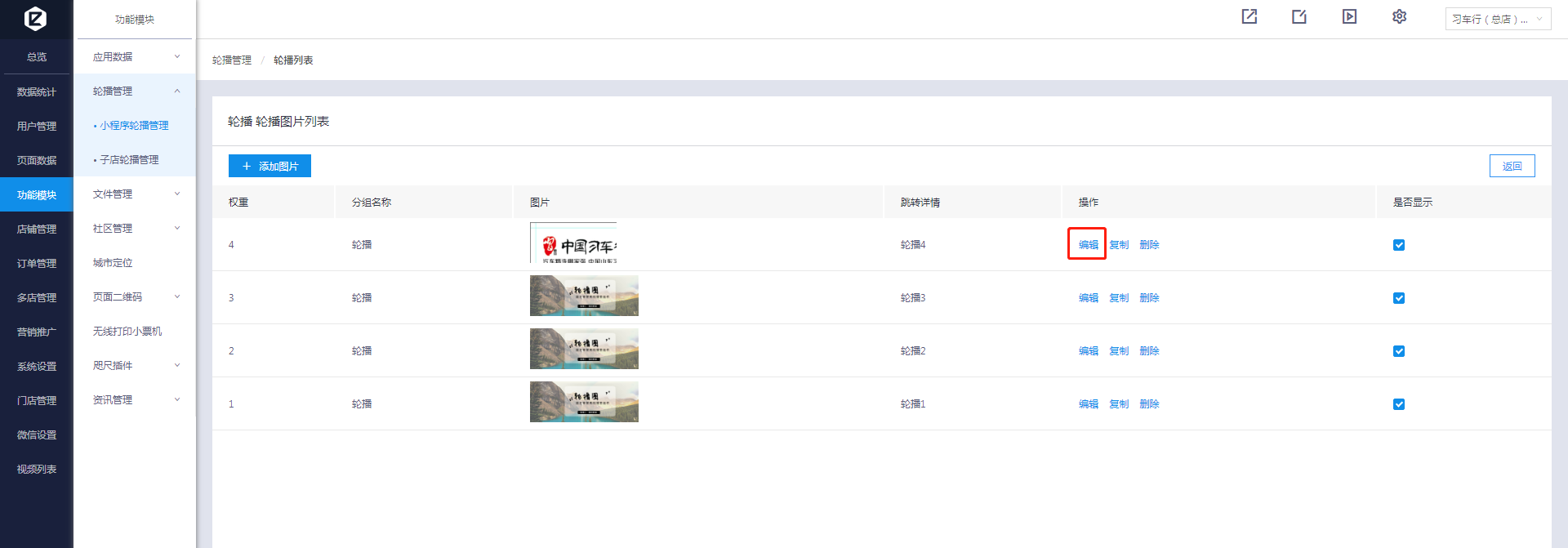
Task: Click 复制 link for the 轮播3 row
Action: [1119, 298]
